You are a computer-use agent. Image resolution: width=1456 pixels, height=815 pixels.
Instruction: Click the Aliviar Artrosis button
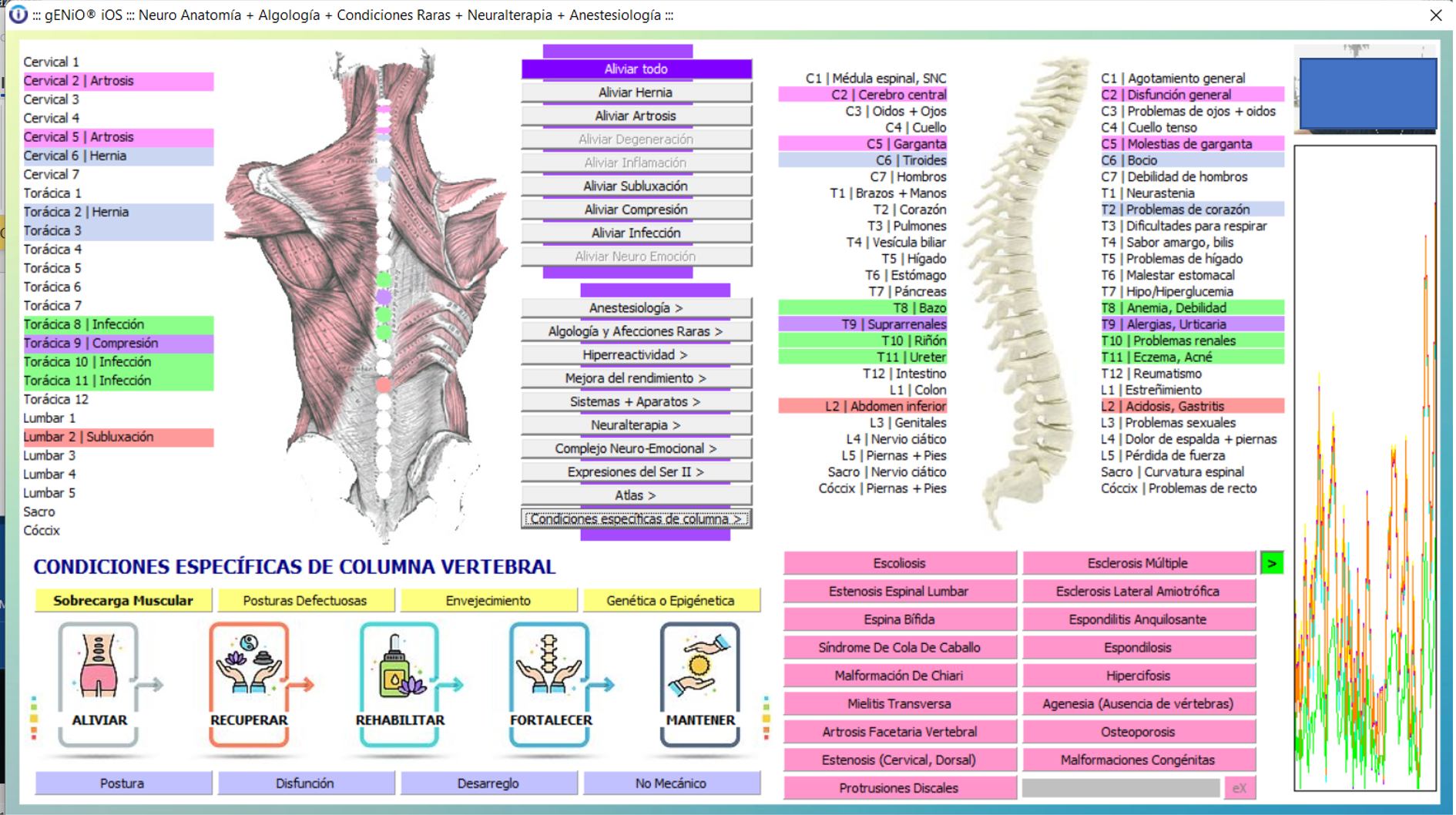tap(636, 116)
